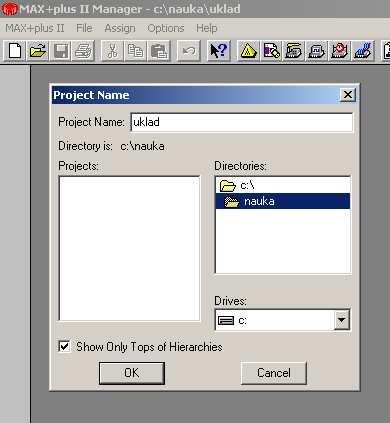The width and height of the screenshot is (390, 423).
Task: Click the Cancel button
Action: [x=274, y=373]
